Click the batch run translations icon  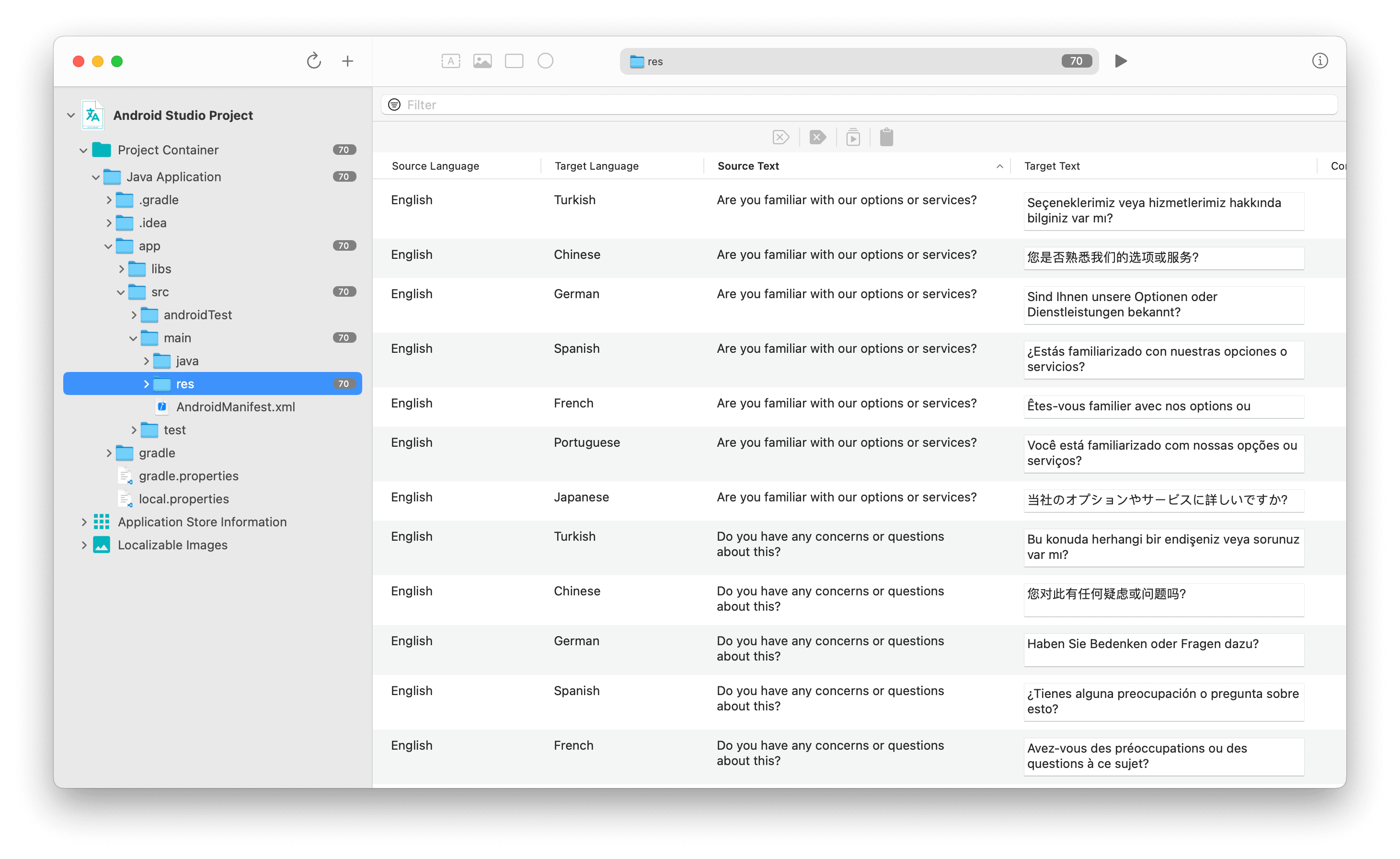tap(853, 137)
